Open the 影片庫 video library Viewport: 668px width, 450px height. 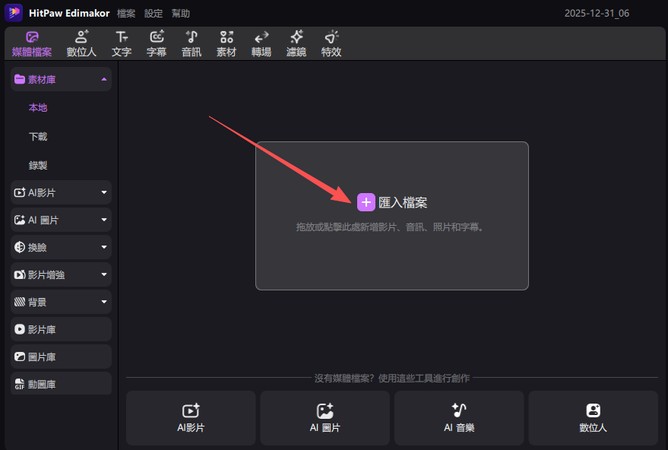pyautogui.click(x=61, y=329)
